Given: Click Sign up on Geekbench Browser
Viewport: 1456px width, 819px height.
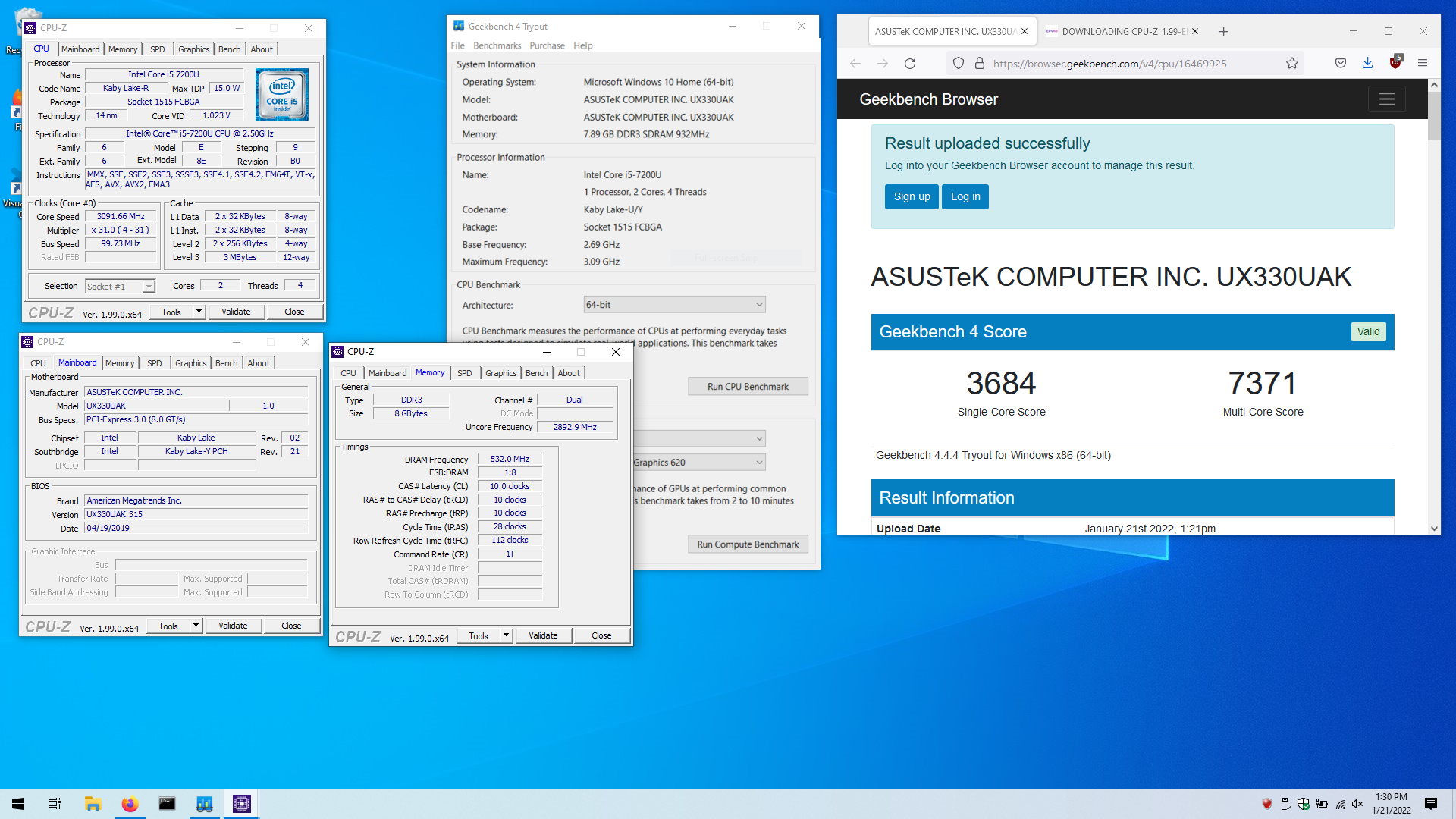Looking at the screenshot, I should [912, 196].
